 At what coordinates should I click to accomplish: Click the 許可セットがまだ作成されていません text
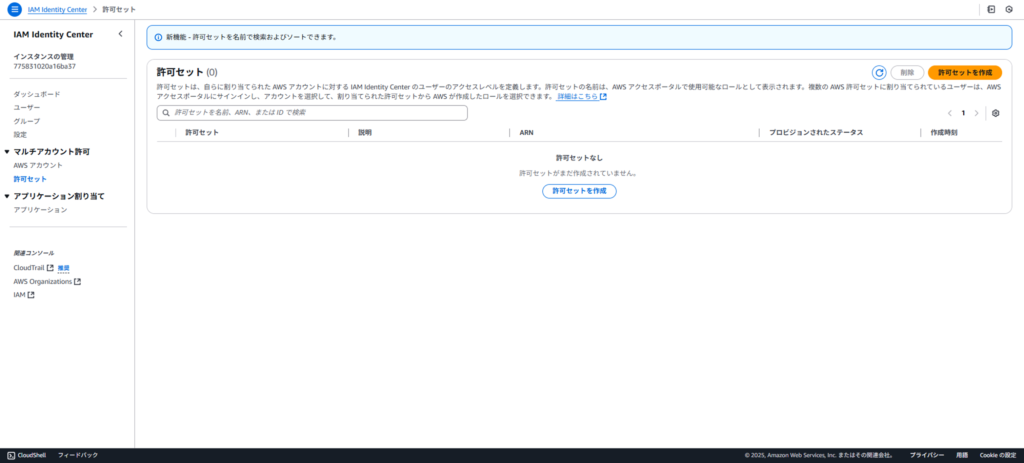click(579, 174)
